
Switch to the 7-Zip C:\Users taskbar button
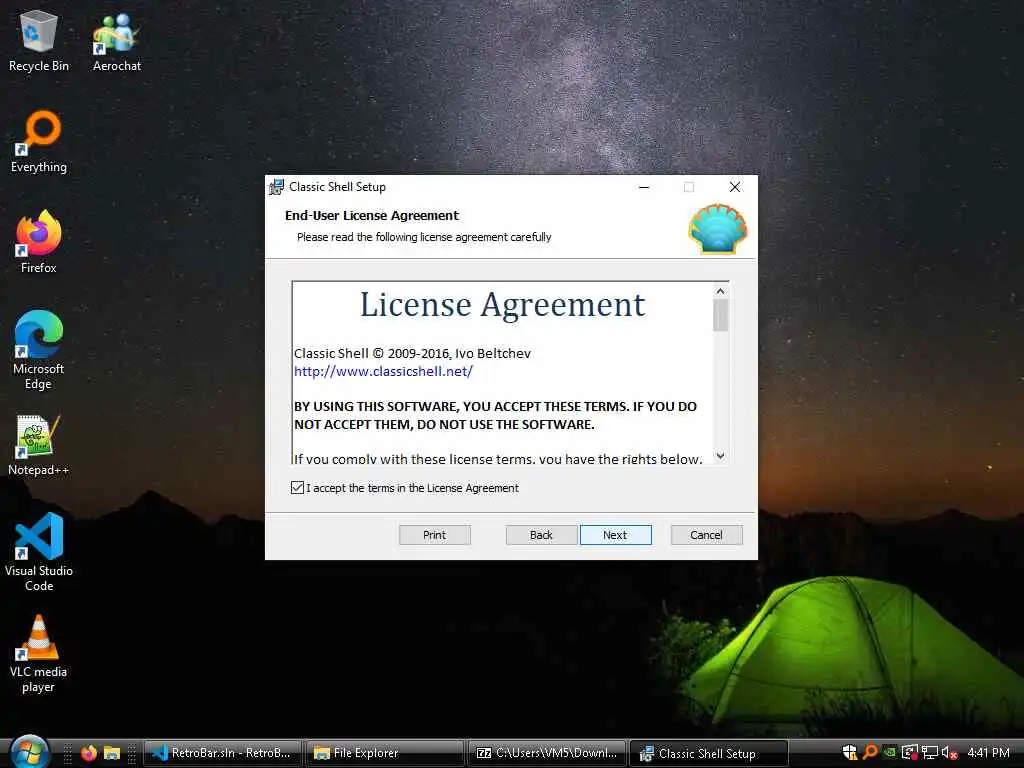coord(546,753)
